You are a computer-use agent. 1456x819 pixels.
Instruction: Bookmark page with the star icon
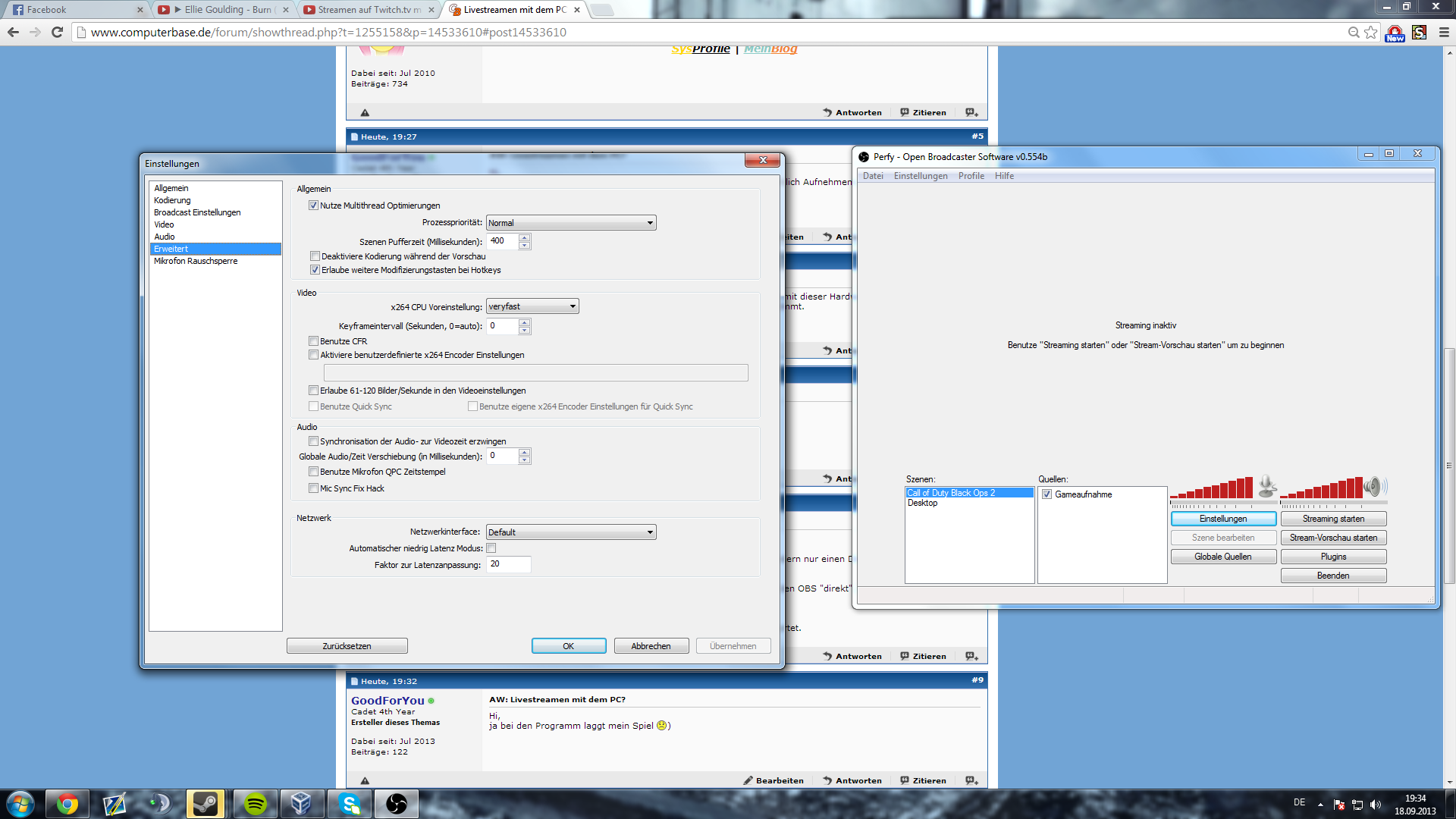coord(1370,32)
